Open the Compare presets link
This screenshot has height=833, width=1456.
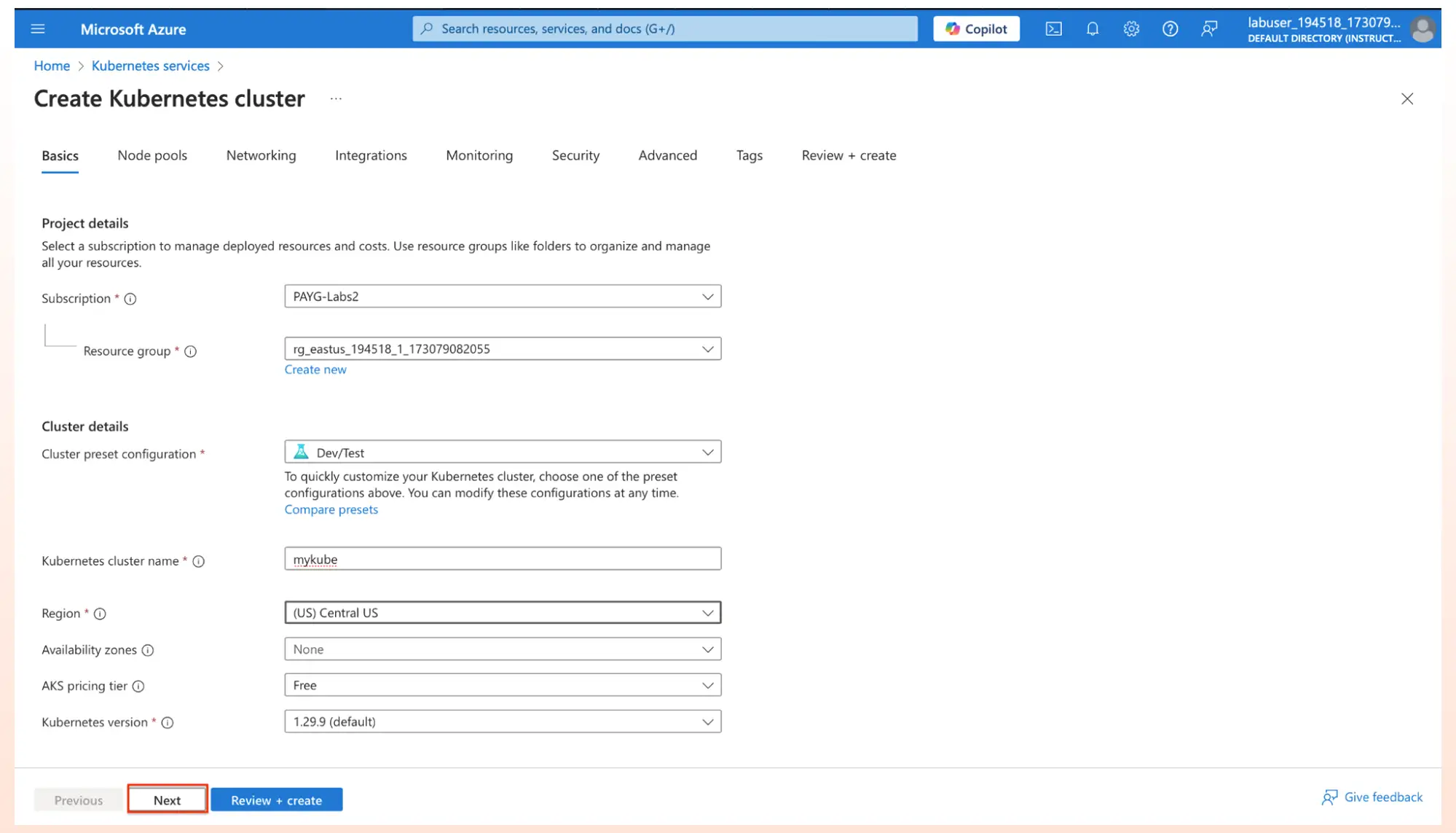331,509
